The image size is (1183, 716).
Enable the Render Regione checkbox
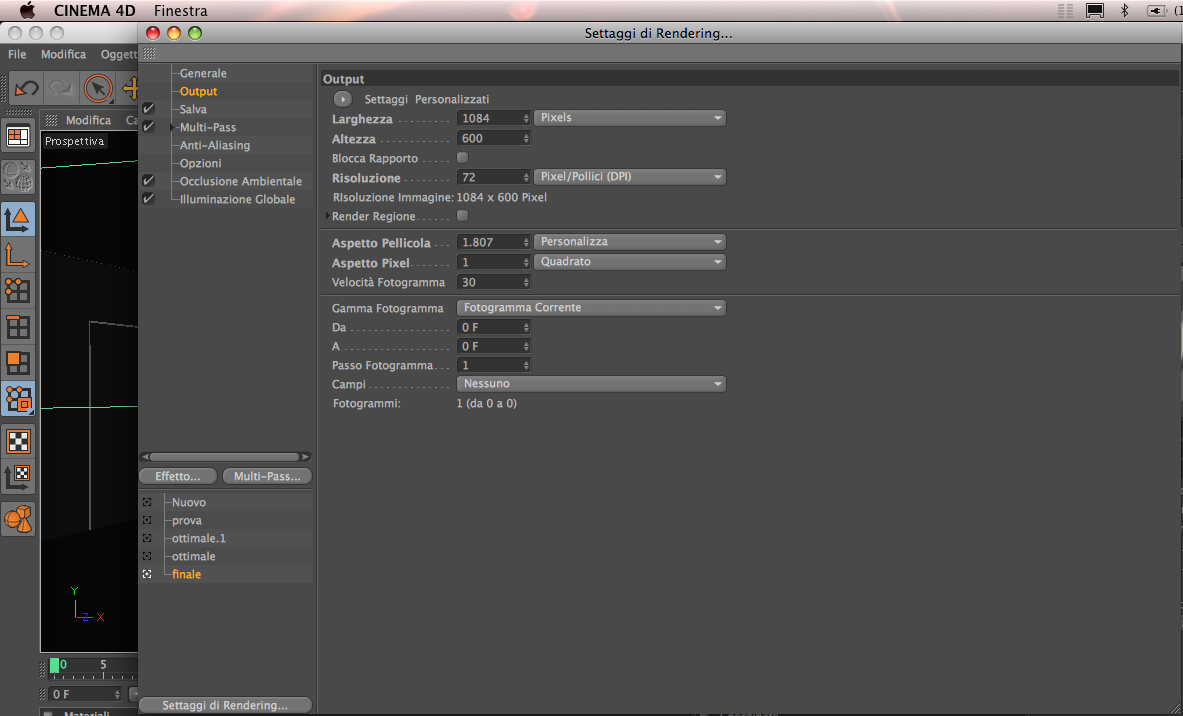click(x=462, y=216)
